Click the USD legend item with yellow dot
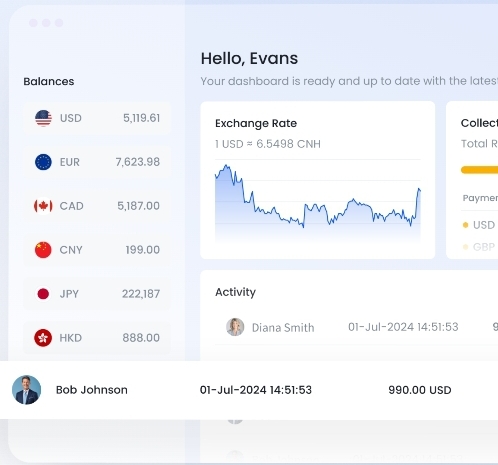 [x=479, y=225]
